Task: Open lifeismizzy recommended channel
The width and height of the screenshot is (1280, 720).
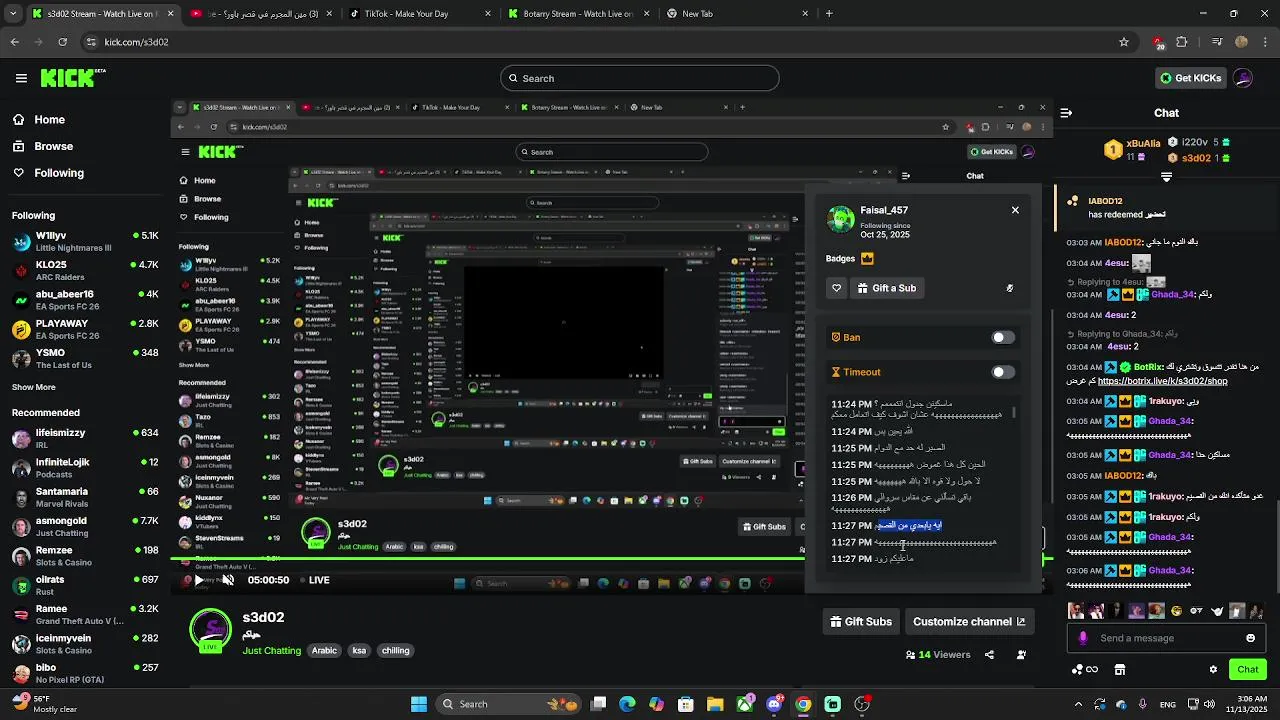Action: coord(85,438)
